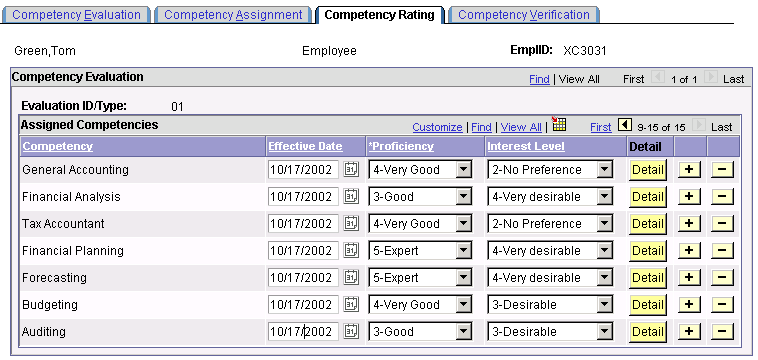758x360 pixels.
Task: Open calendar picker for Forecasting date
Action: pos(351,277)
